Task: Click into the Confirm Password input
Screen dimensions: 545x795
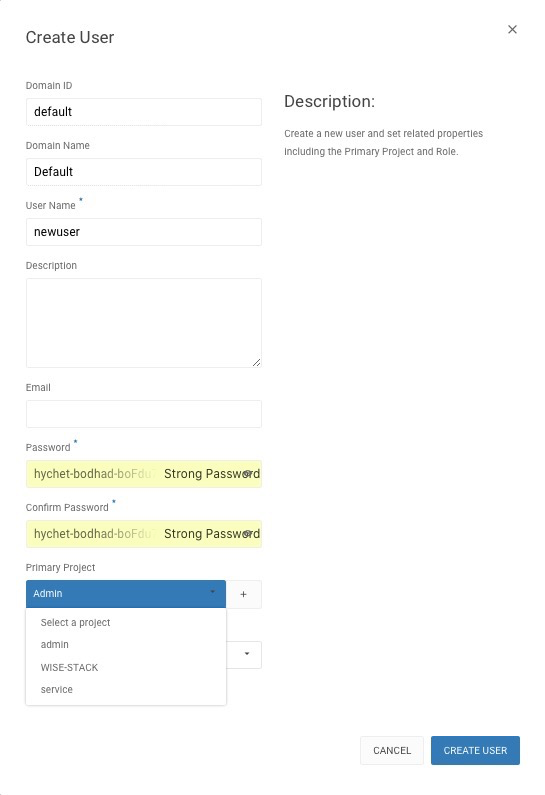Action: [144, 534]
